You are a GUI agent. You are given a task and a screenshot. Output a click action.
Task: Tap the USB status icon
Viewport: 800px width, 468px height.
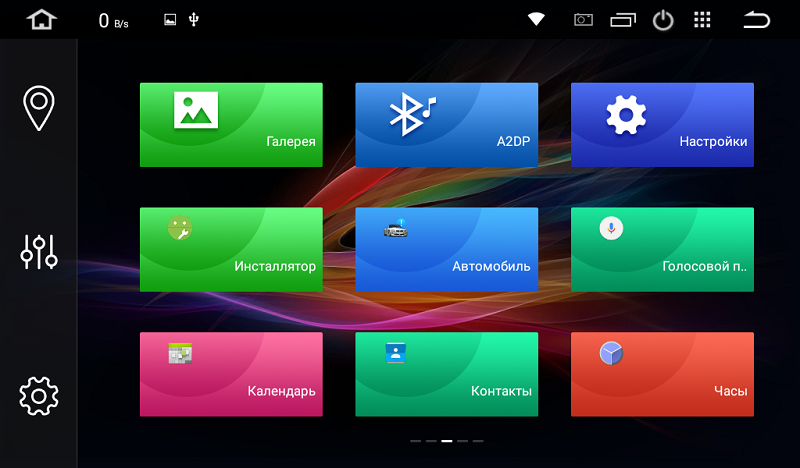click(193, 20)
